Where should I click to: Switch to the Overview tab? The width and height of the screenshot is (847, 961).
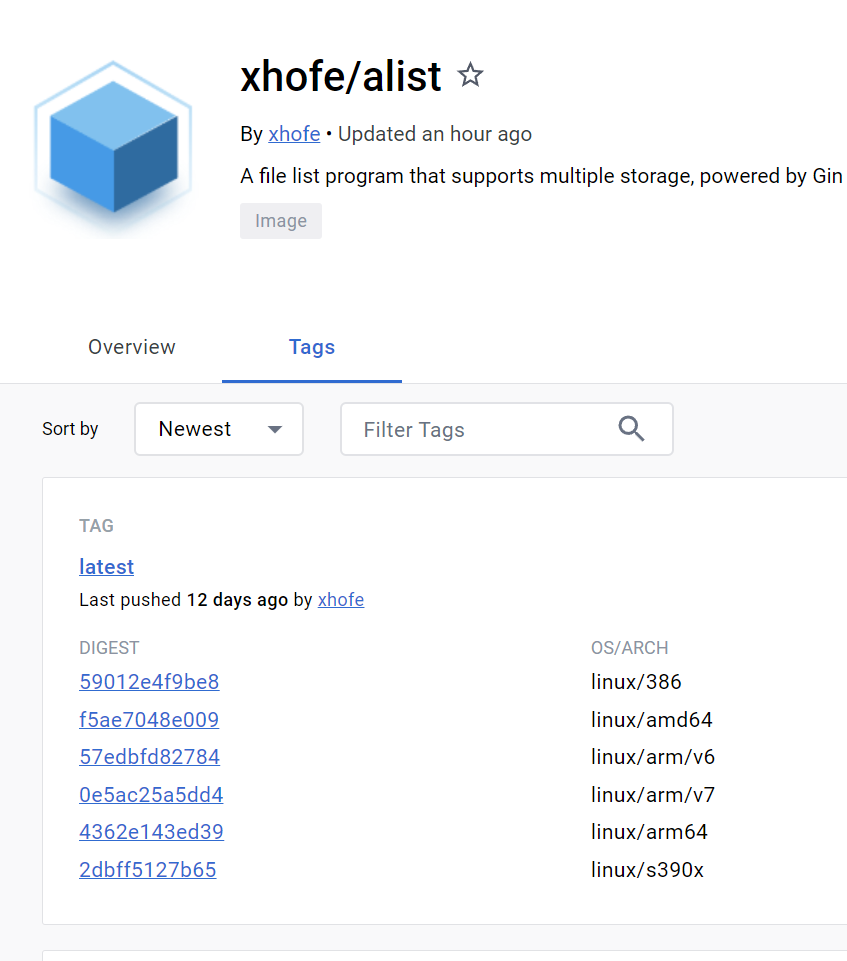(131, 347)
